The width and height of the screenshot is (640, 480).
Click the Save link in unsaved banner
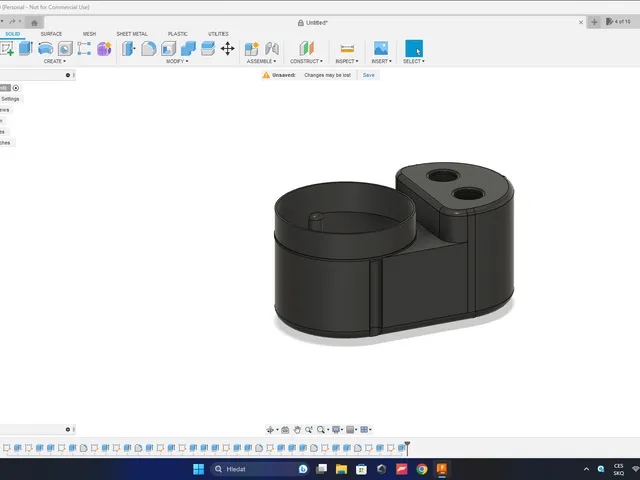point(369,75)
